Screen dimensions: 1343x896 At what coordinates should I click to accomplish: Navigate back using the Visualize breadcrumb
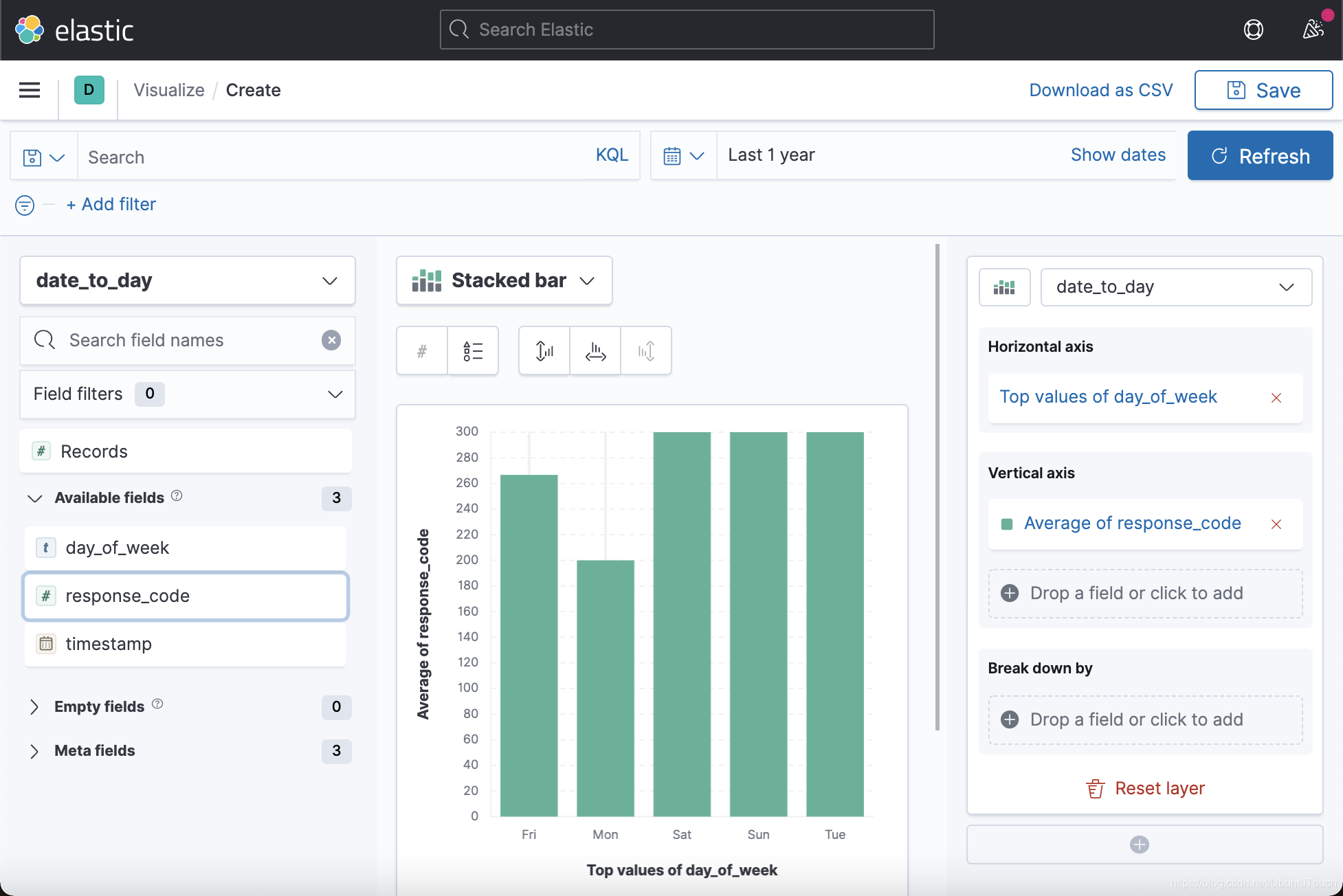tap(168, 90)
